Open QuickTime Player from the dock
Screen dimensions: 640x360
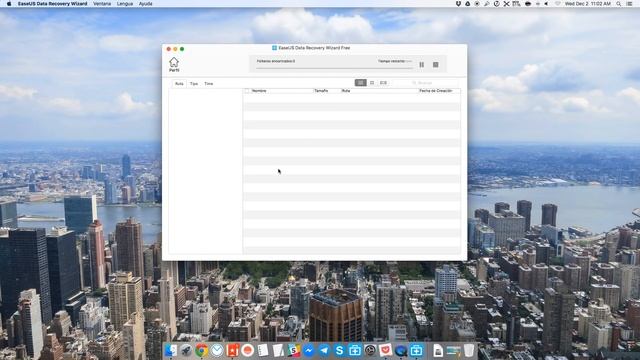(401, 350)
